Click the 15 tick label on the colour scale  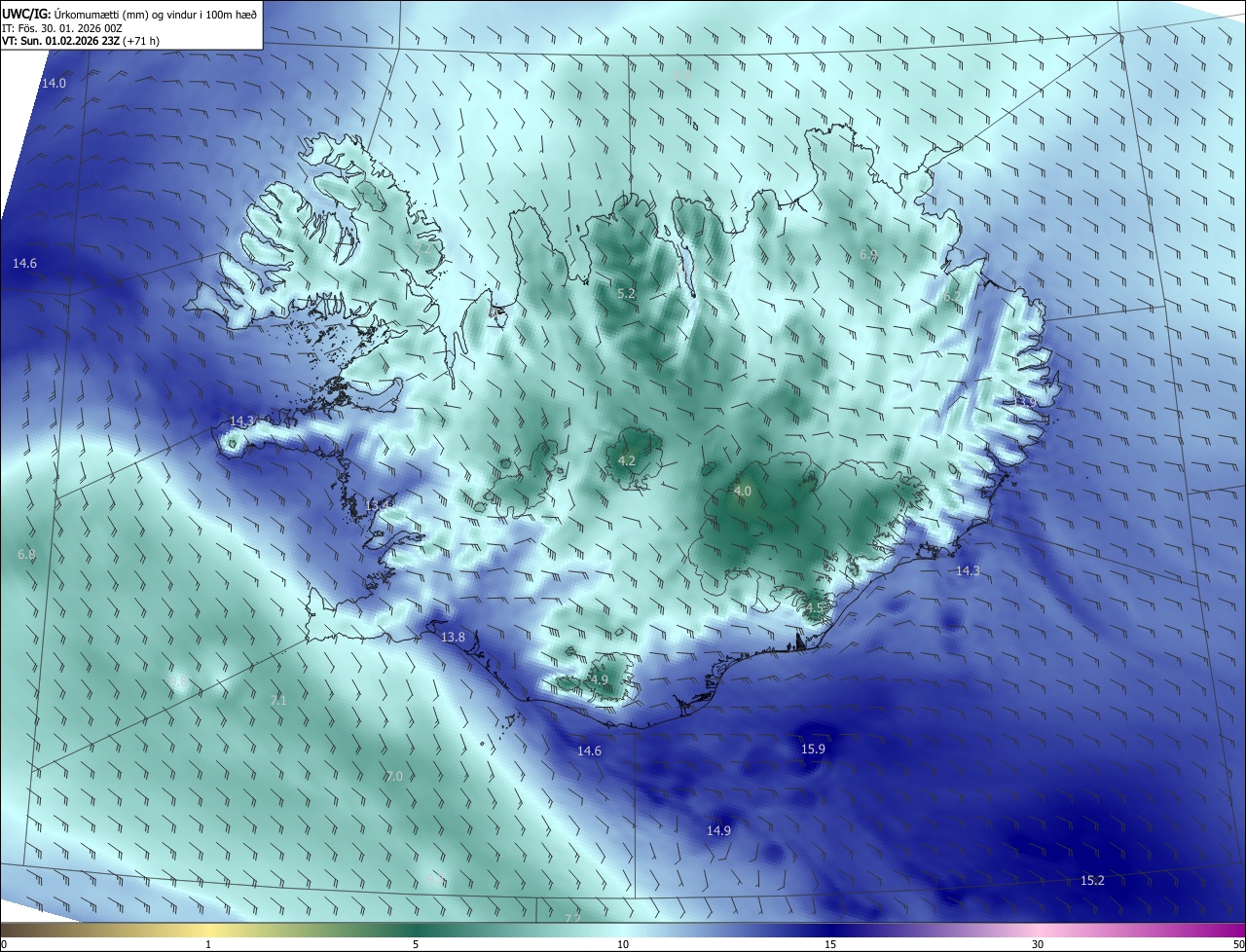(x=830, y=944)
